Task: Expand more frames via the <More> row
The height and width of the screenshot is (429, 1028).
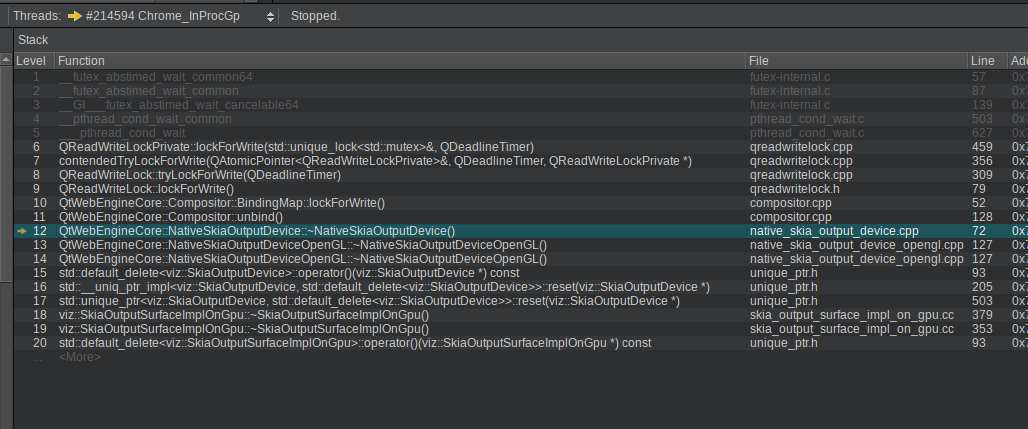Action: coord(80,357)
